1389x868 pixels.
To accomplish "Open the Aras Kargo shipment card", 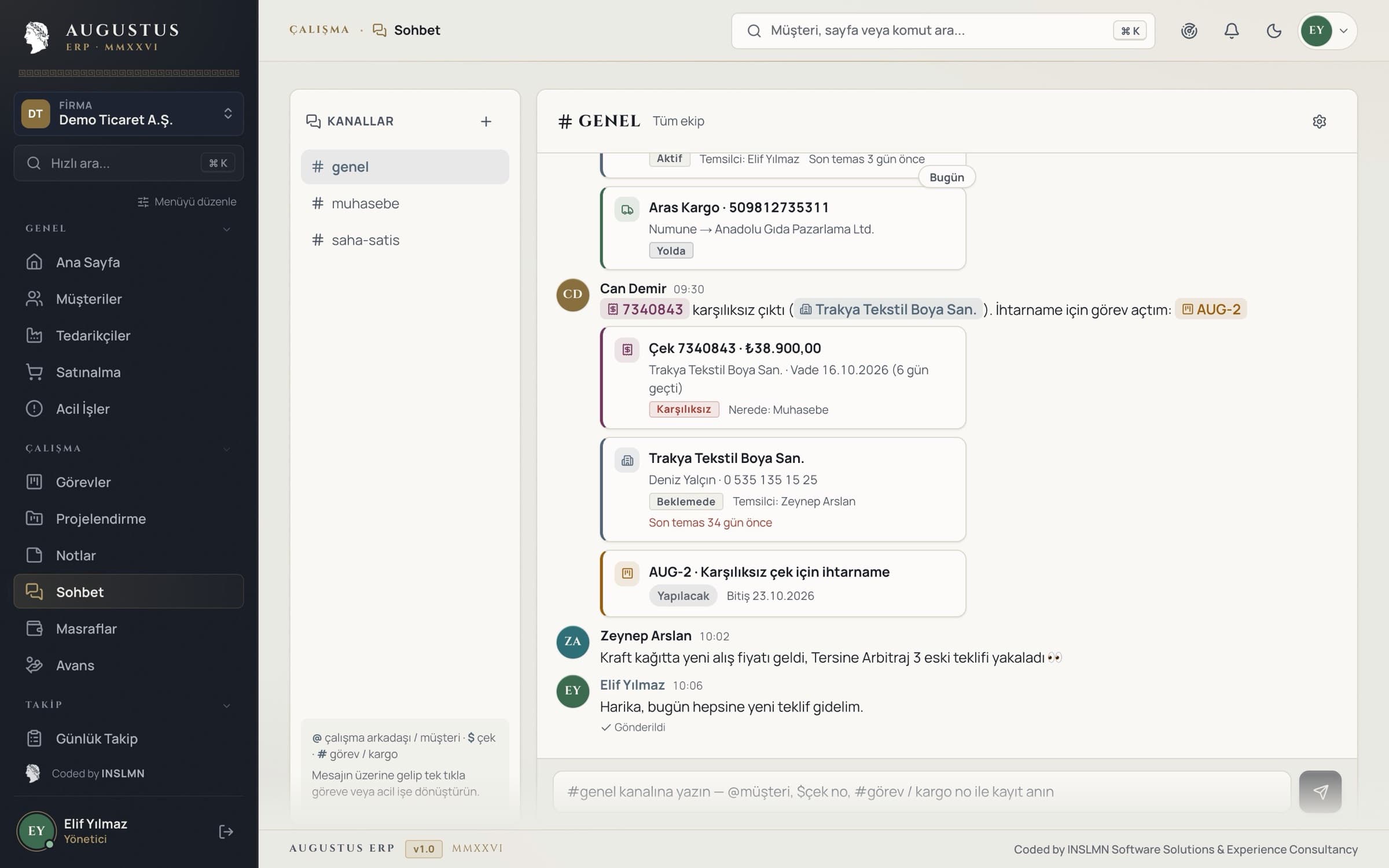I will point(783,228).
